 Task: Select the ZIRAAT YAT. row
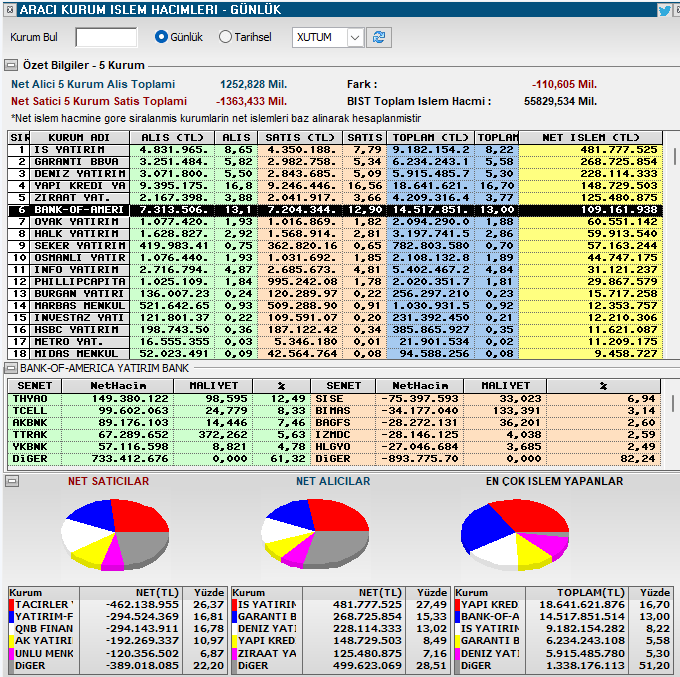[x=335, y=198]
